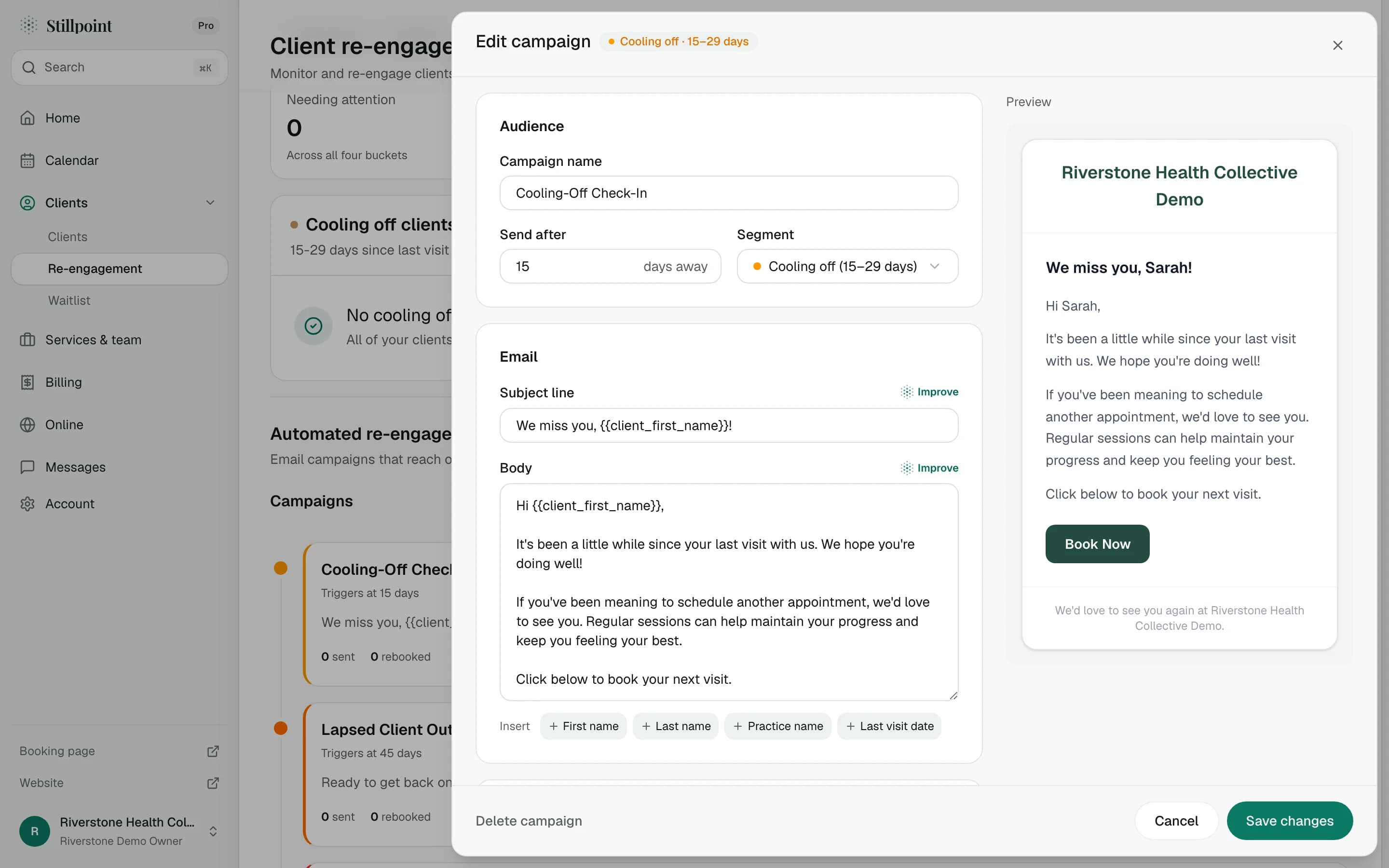
Task: Insert the First name variable
Action: 583,726
